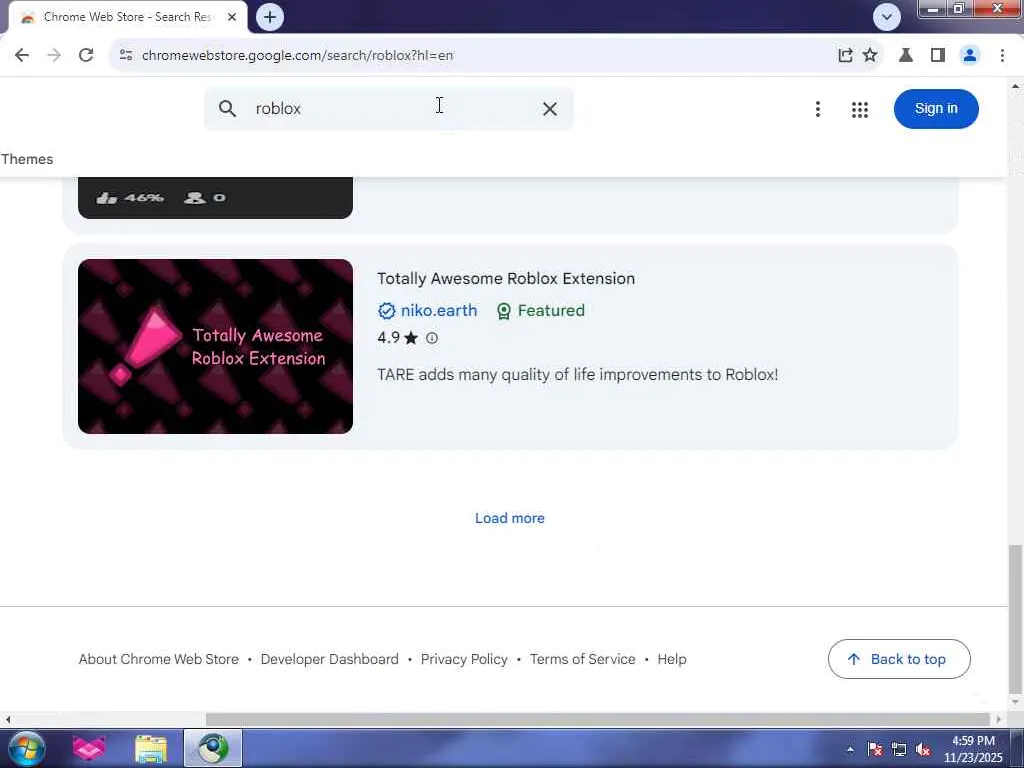This screenshot has width=1024, height=768.
Task: Open the Google apps grid
Action: point(859,109)
